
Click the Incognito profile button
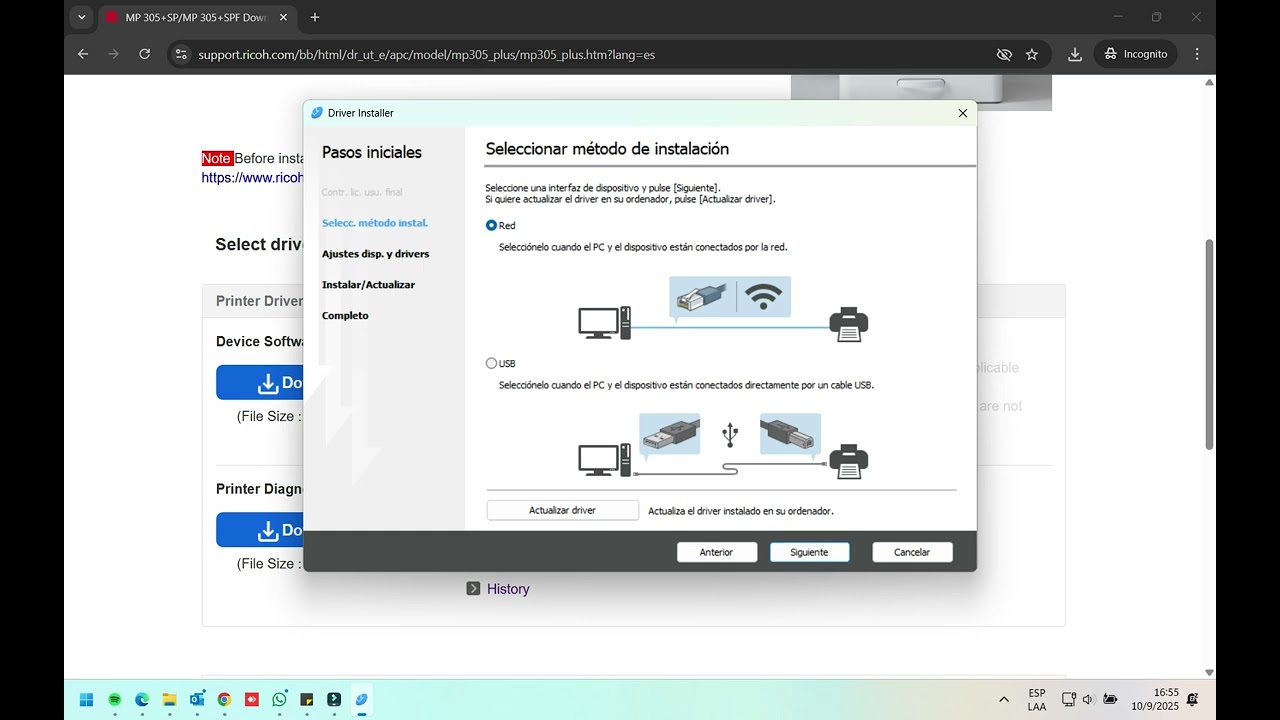pyautogui.click(x=1137, y=54)
